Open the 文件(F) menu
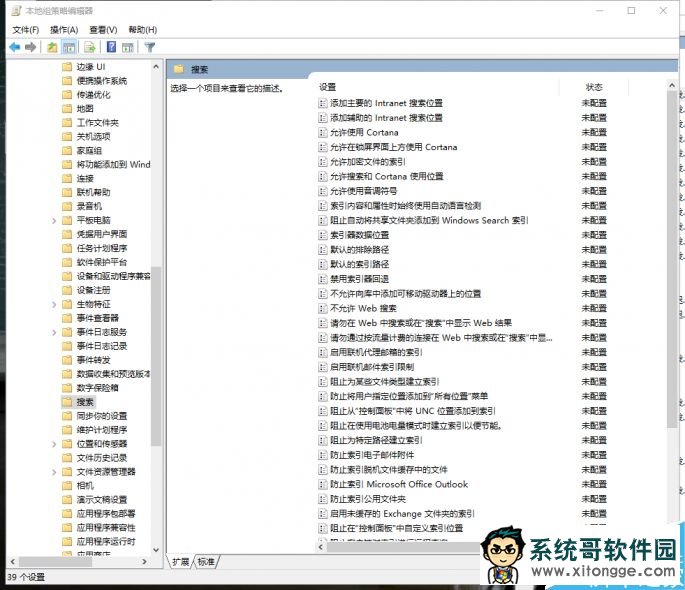Screen dimensions: 685x590 (x=25, y=30)
